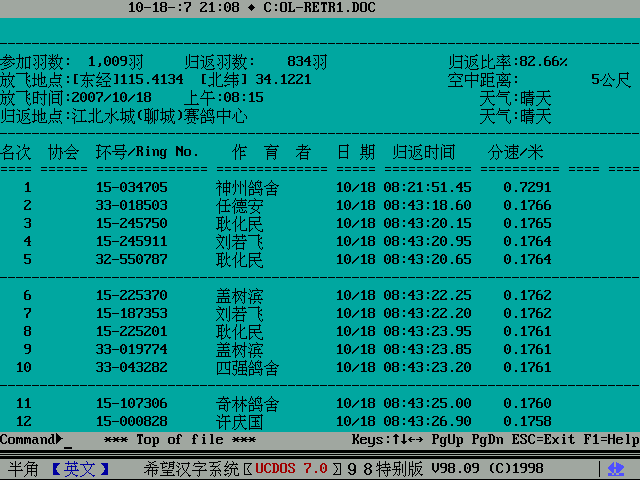The height and width of the screenshot is (480, 640).
Task: Click the Top of file marker text
Action: tap(180, 440)
